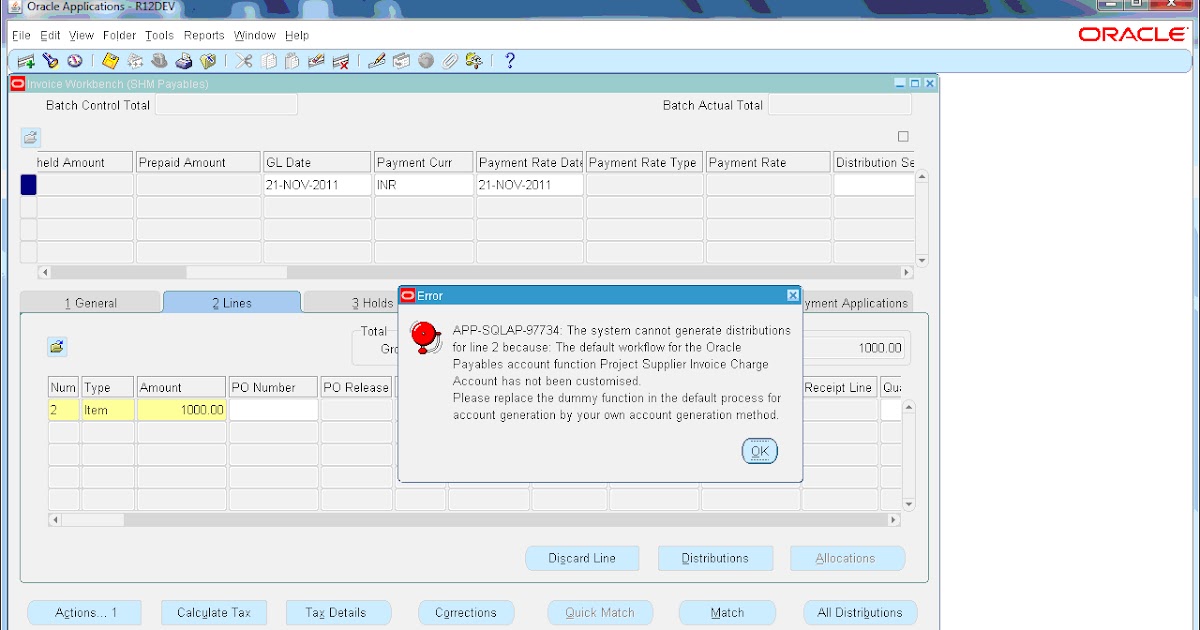Click the Batch Actual Total field
The width and height of the screenshot is (1200, 630).
point(839,105)
